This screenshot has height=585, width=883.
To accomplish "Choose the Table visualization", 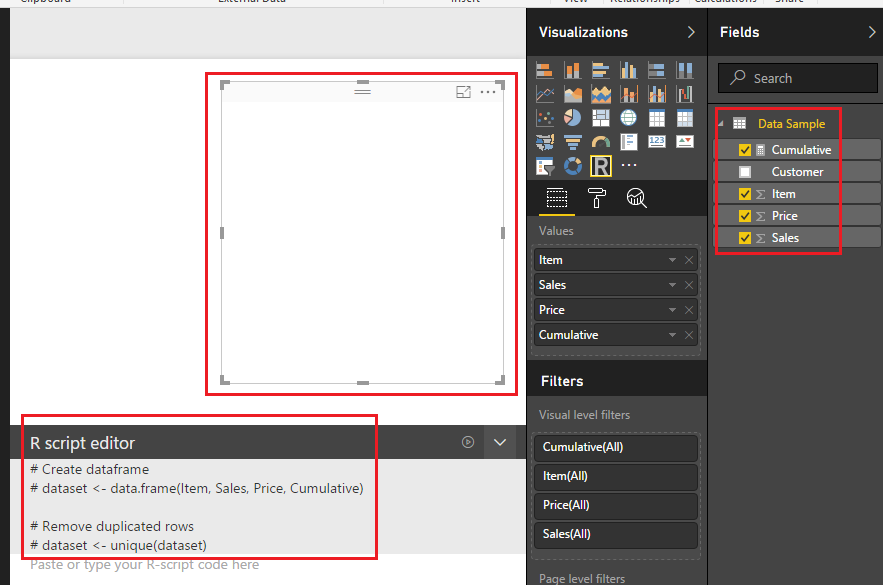I will [x=657, y=118].
